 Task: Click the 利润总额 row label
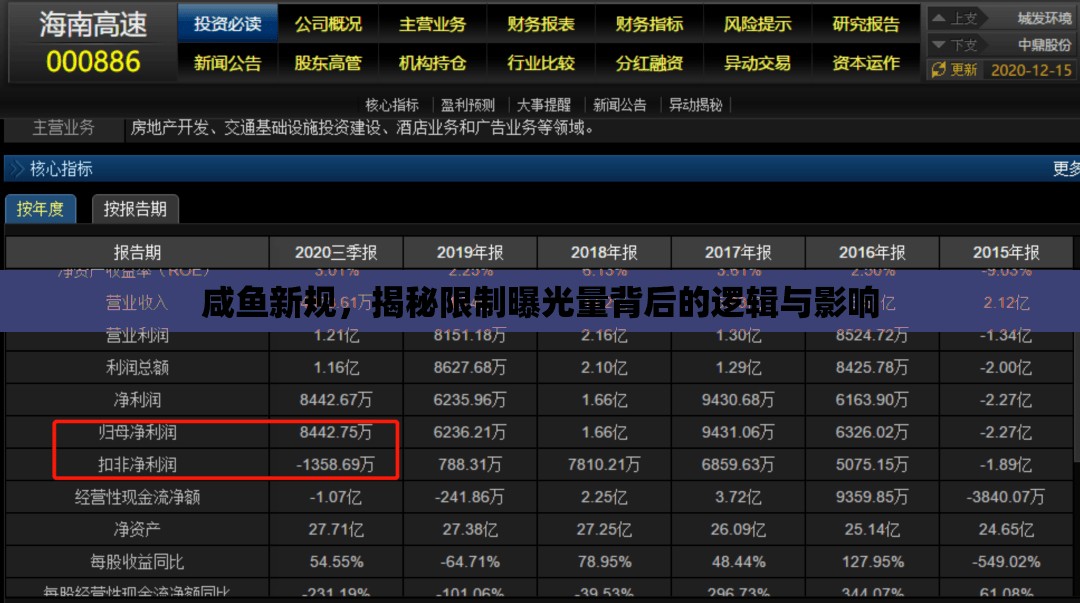(x=137, y=367)
